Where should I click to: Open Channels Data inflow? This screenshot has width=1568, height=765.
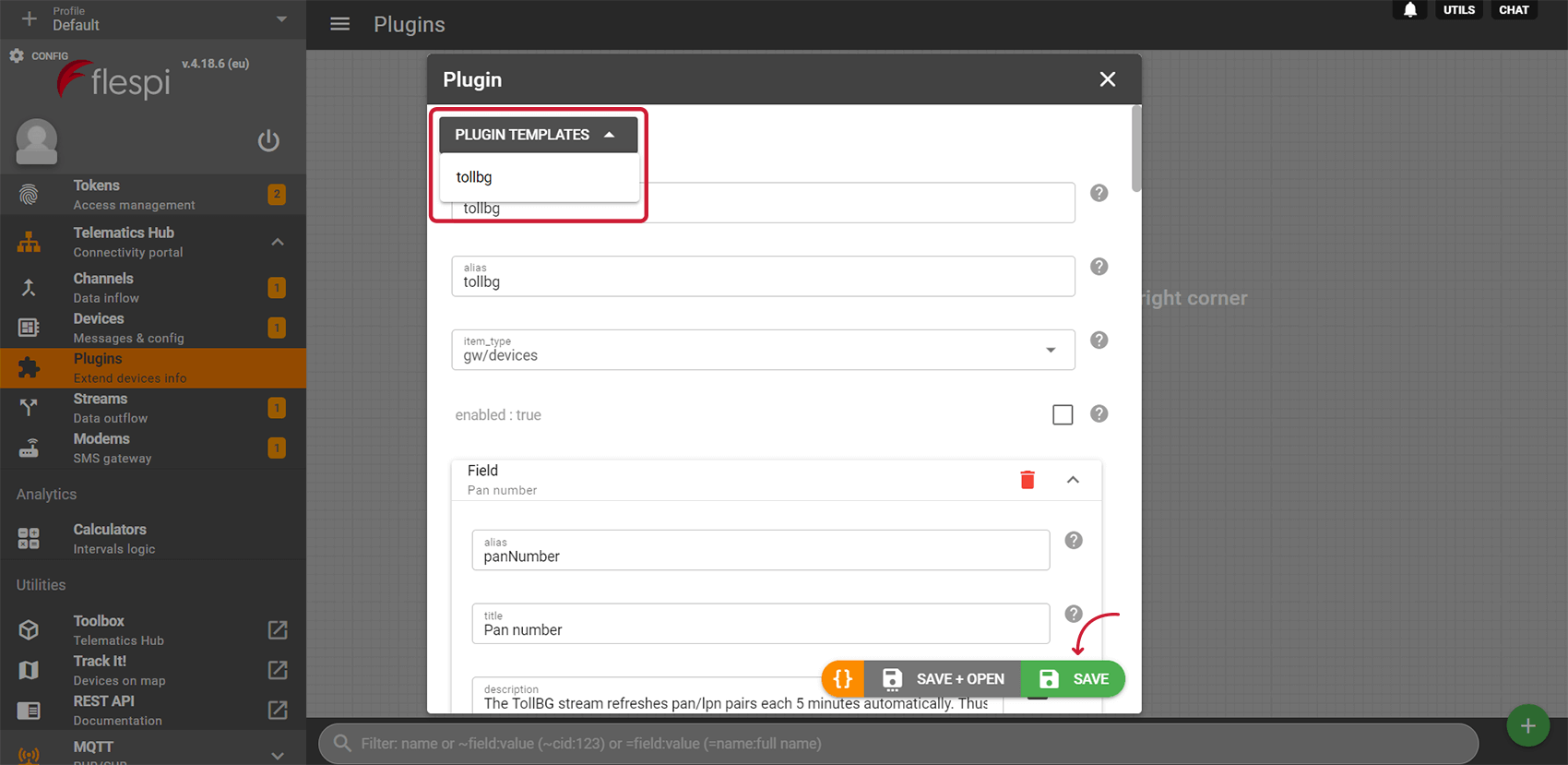153,288
